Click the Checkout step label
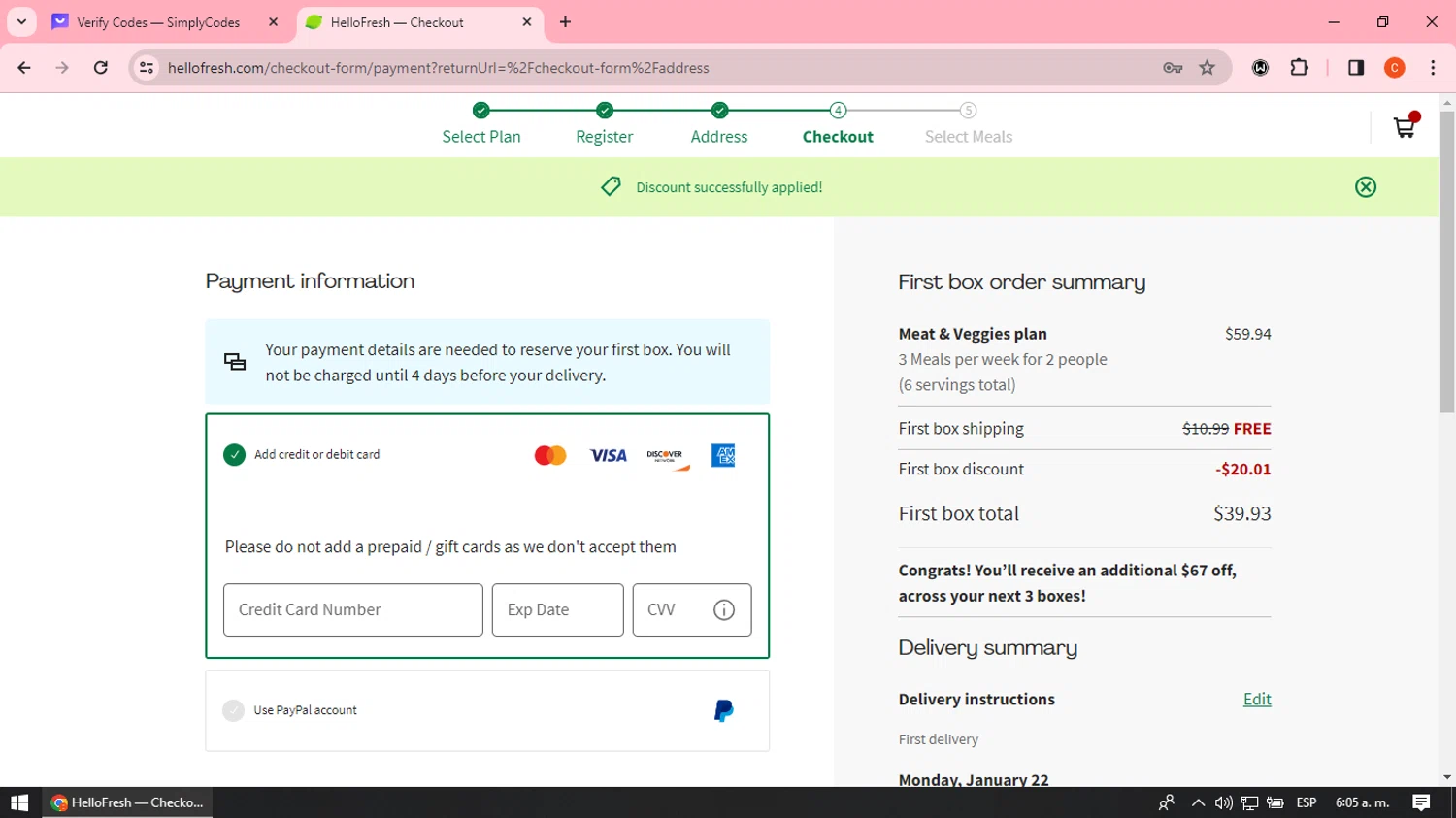 tap(838, 137)
